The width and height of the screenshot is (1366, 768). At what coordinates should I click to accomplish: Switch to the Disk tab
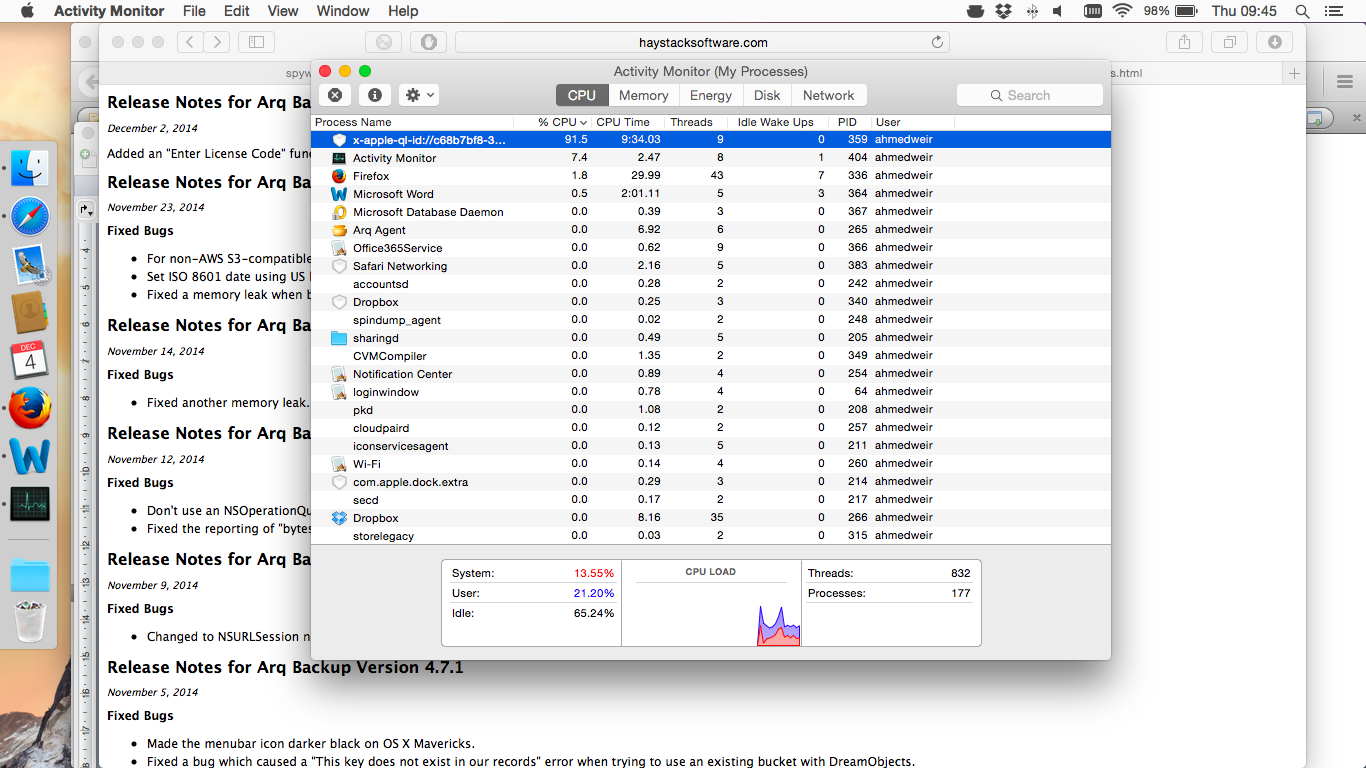pyautogui.click(x=767, y=95)
